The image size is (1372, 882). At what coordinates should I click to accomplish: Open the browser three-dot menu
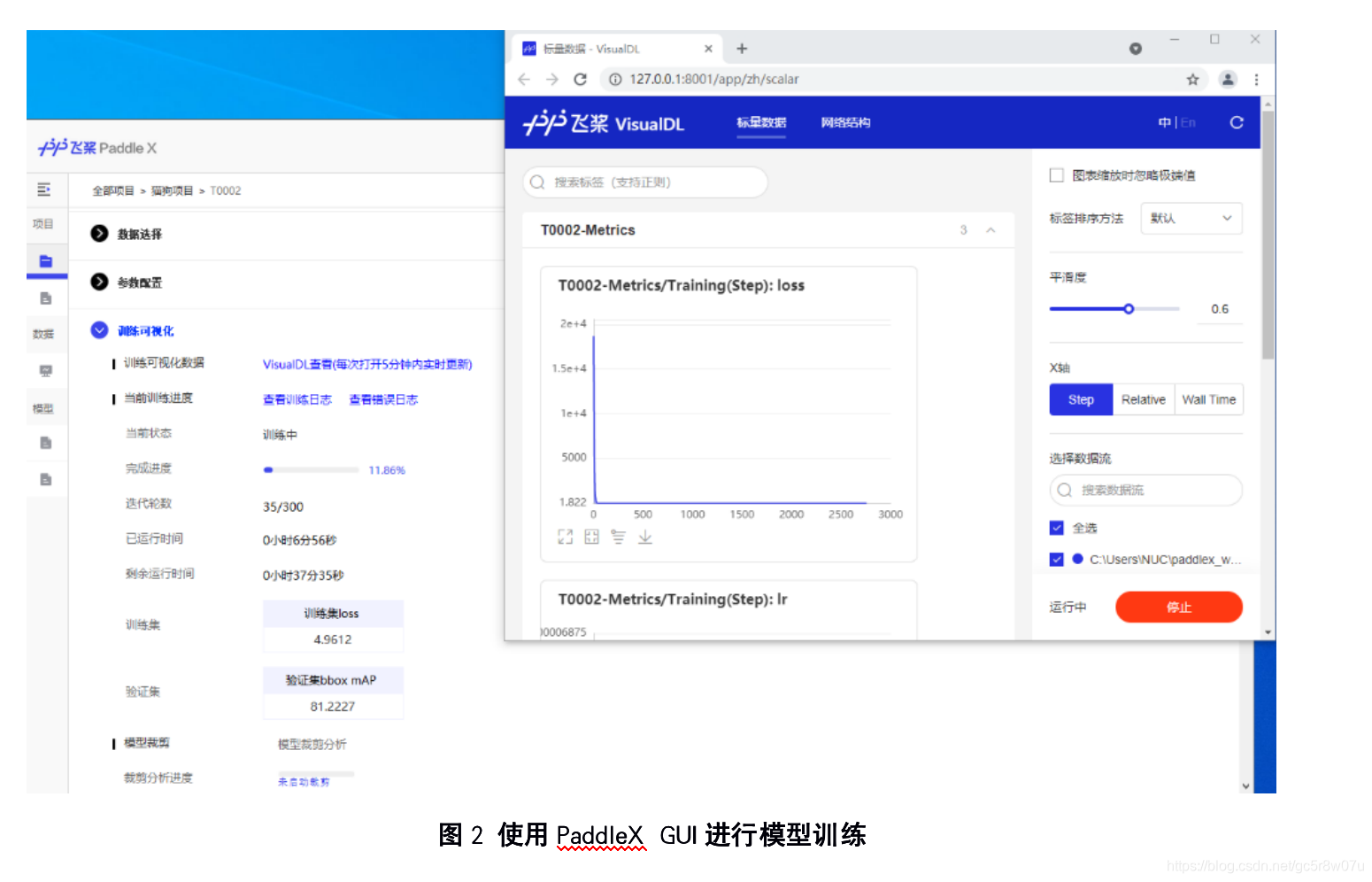[1256, 79]
